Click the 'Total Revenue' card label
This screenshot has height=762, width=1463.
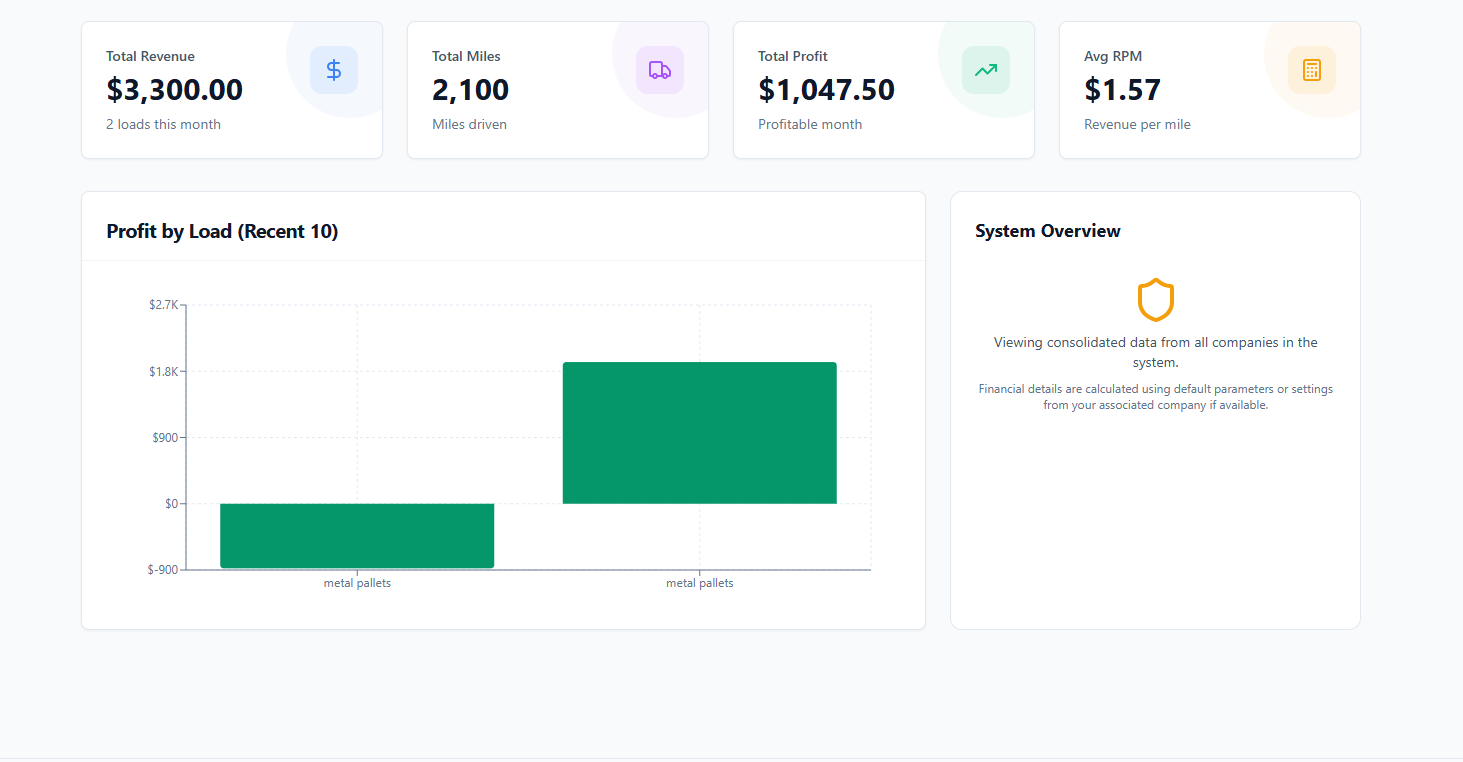[x=151, y=56]
